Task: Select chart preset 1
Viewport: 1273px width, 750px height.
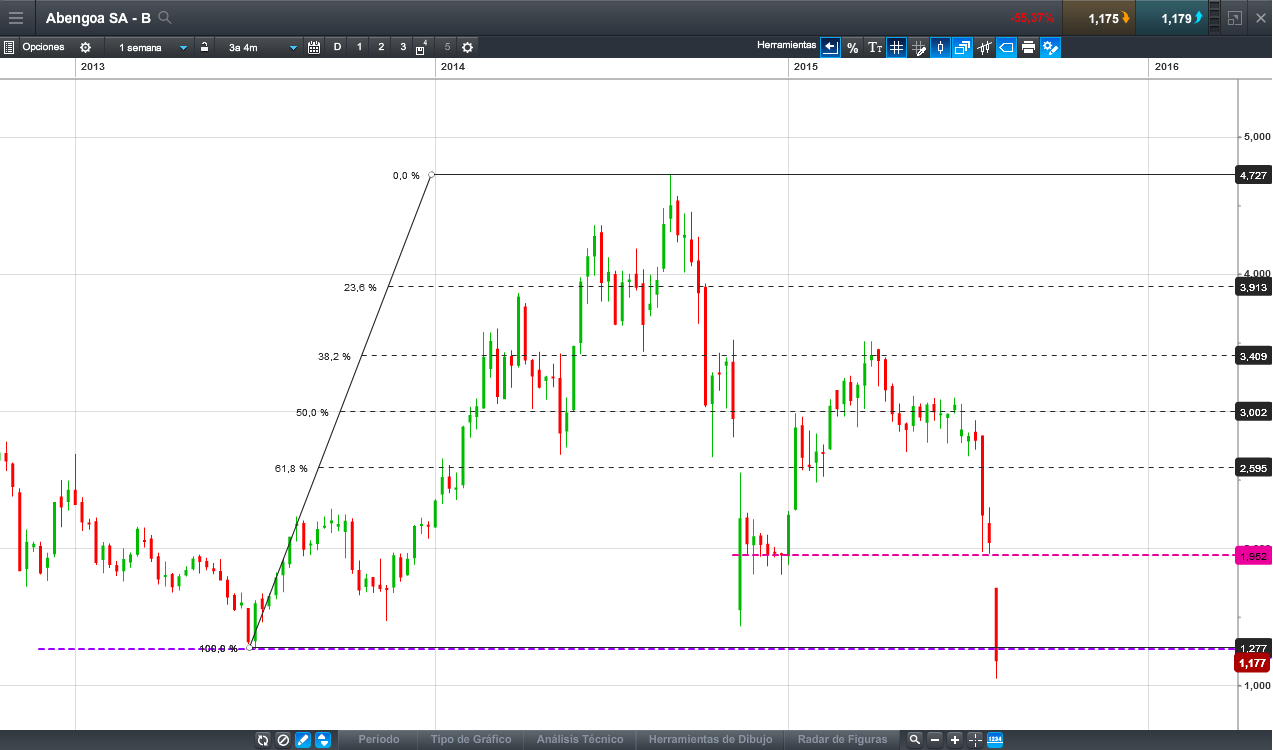Action: click(359, 47)
